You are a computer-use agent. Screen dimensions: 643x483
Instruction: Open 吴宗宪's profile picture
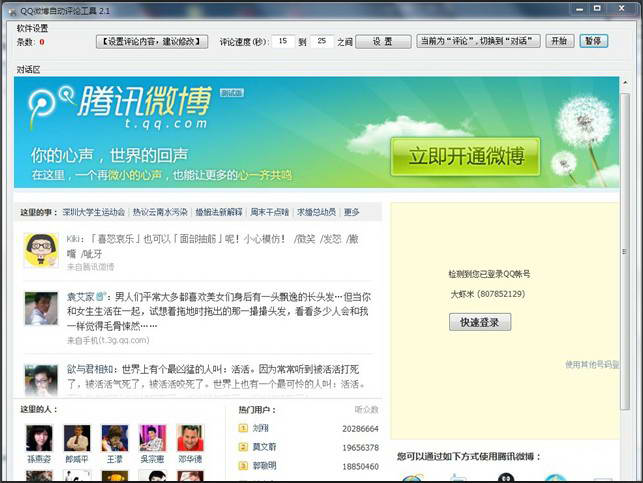(x=153, y=438)
